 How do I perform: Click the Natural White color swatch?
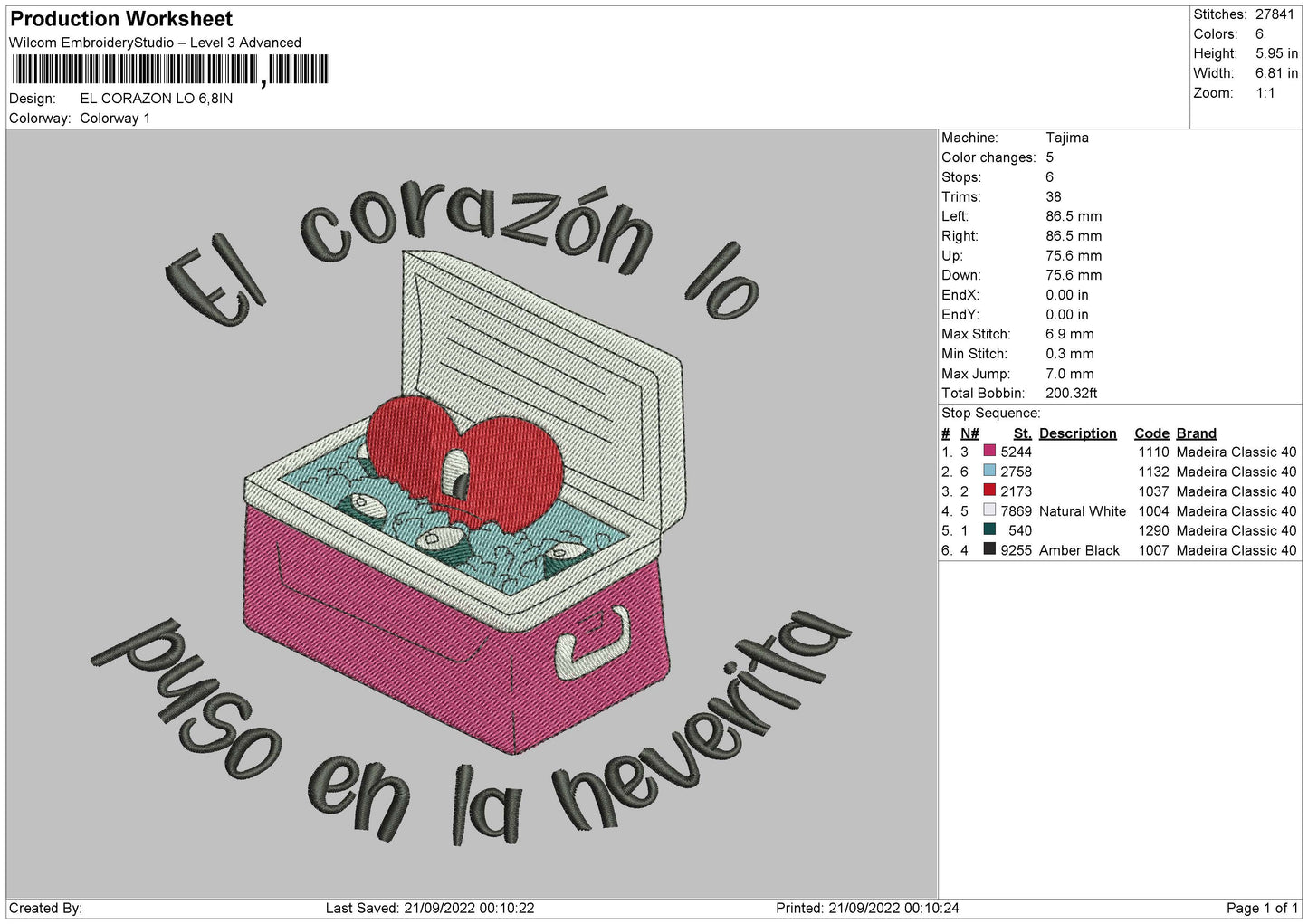[989, 510]
